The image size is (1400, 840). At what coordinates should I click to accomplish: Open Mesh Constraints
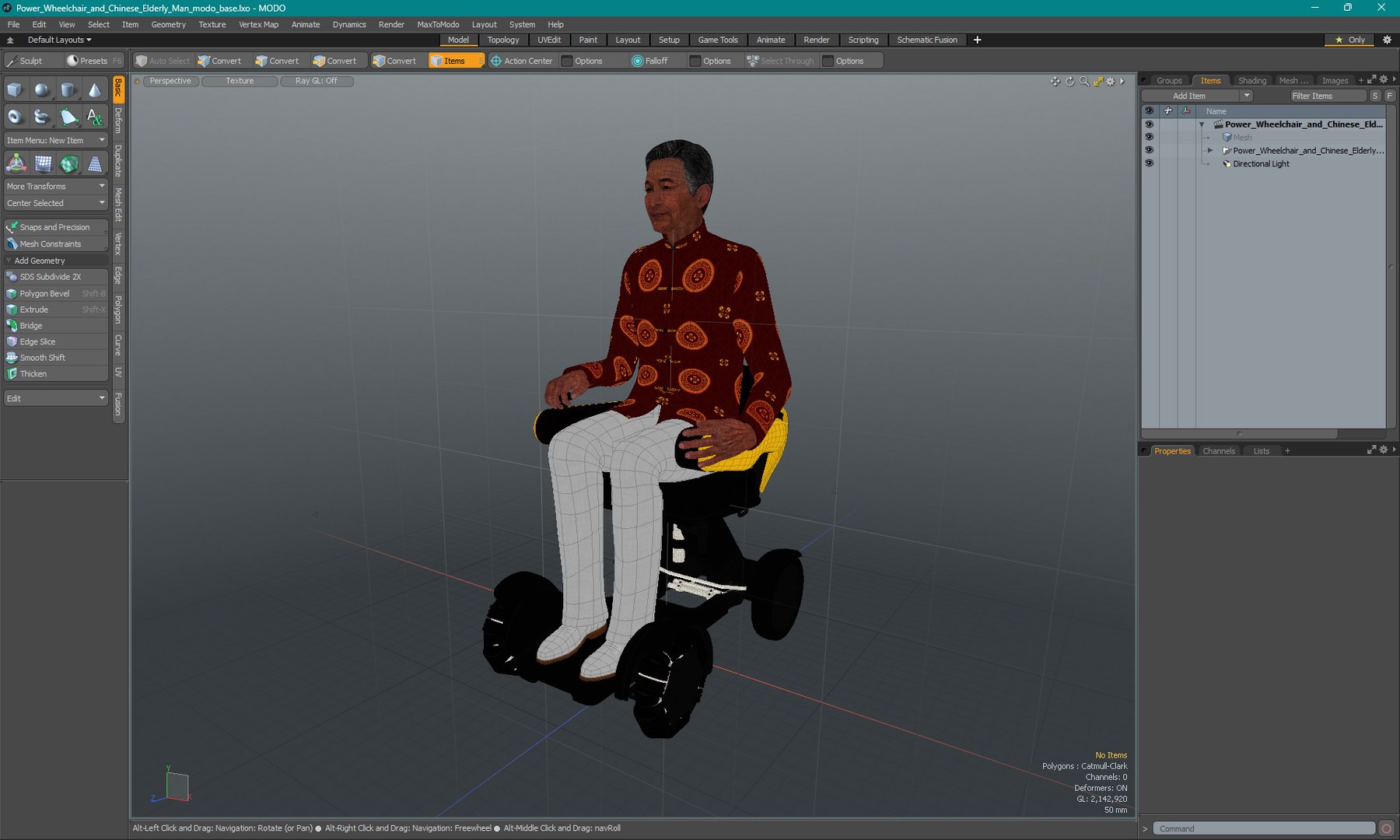[55, 244]
